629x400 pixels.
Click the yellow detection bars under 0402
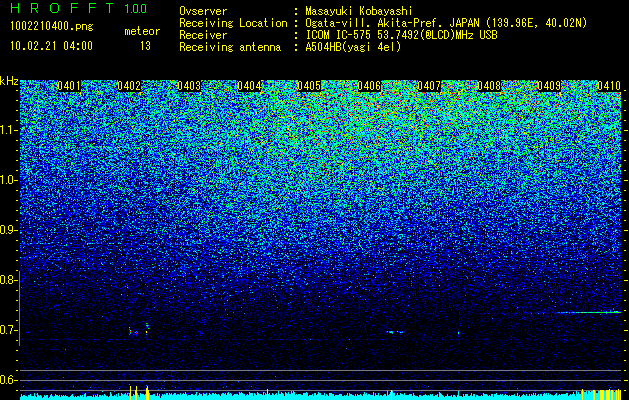coord(139,392)
